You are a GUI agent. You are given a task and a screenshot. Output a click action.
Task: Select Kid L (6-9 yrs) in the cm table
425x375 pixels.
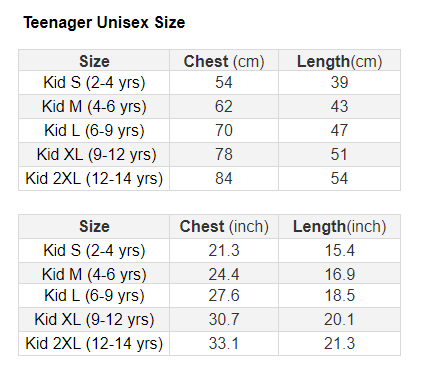tap(94, 131)
